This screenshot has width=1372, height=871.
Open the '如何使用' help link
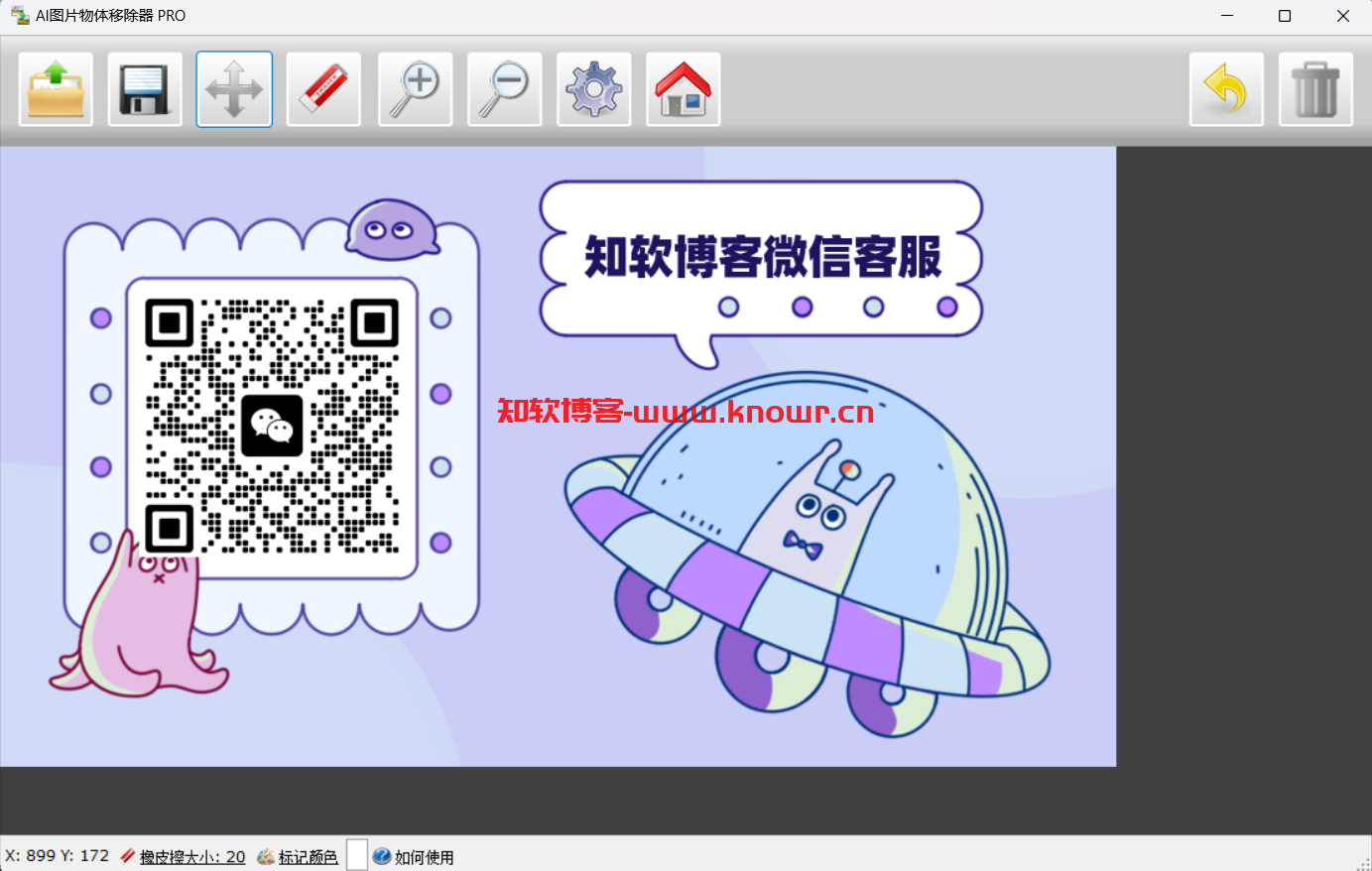[425, 857]
